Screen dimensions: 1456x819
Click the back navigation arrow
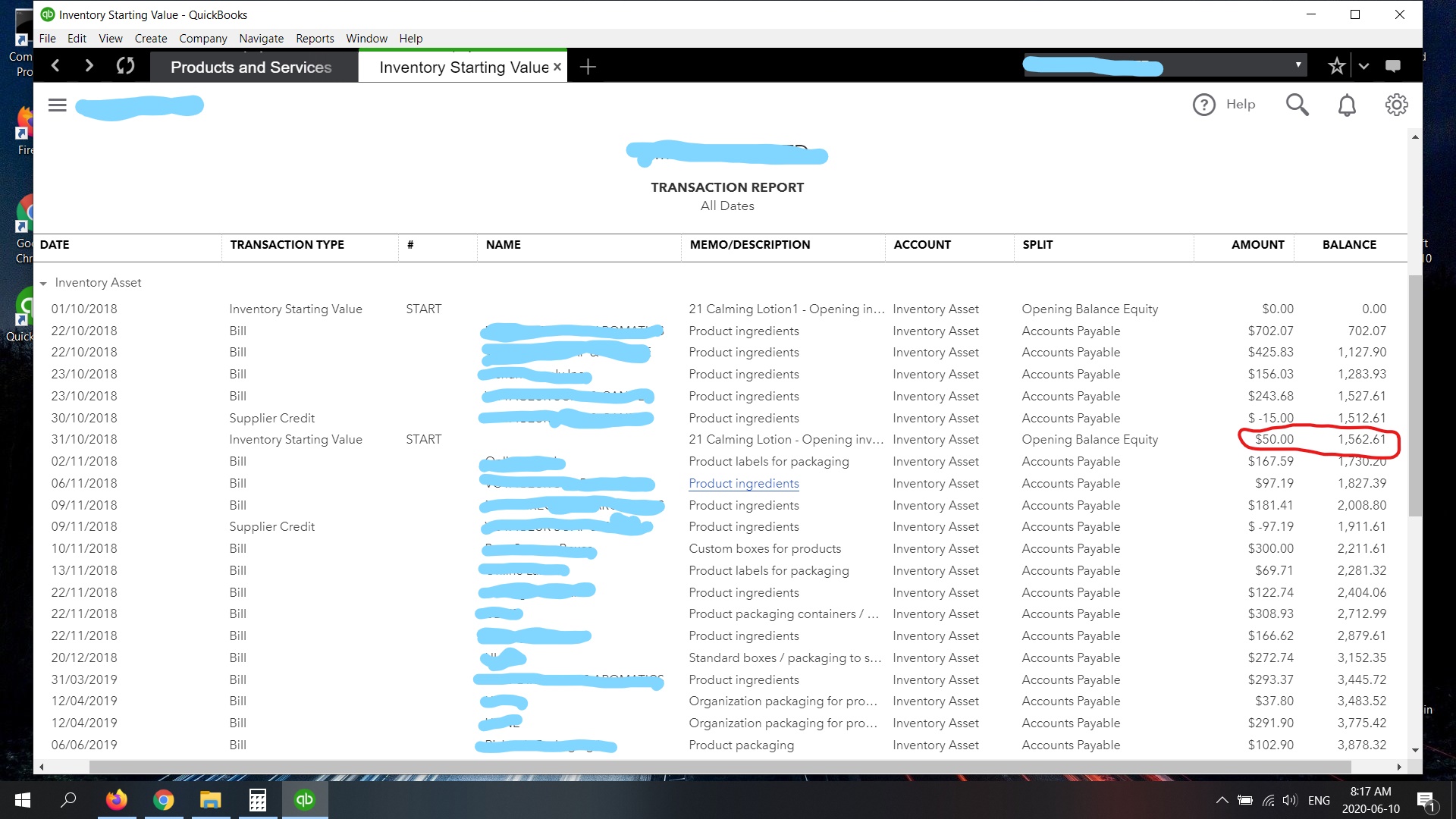(x=55, y=66)
